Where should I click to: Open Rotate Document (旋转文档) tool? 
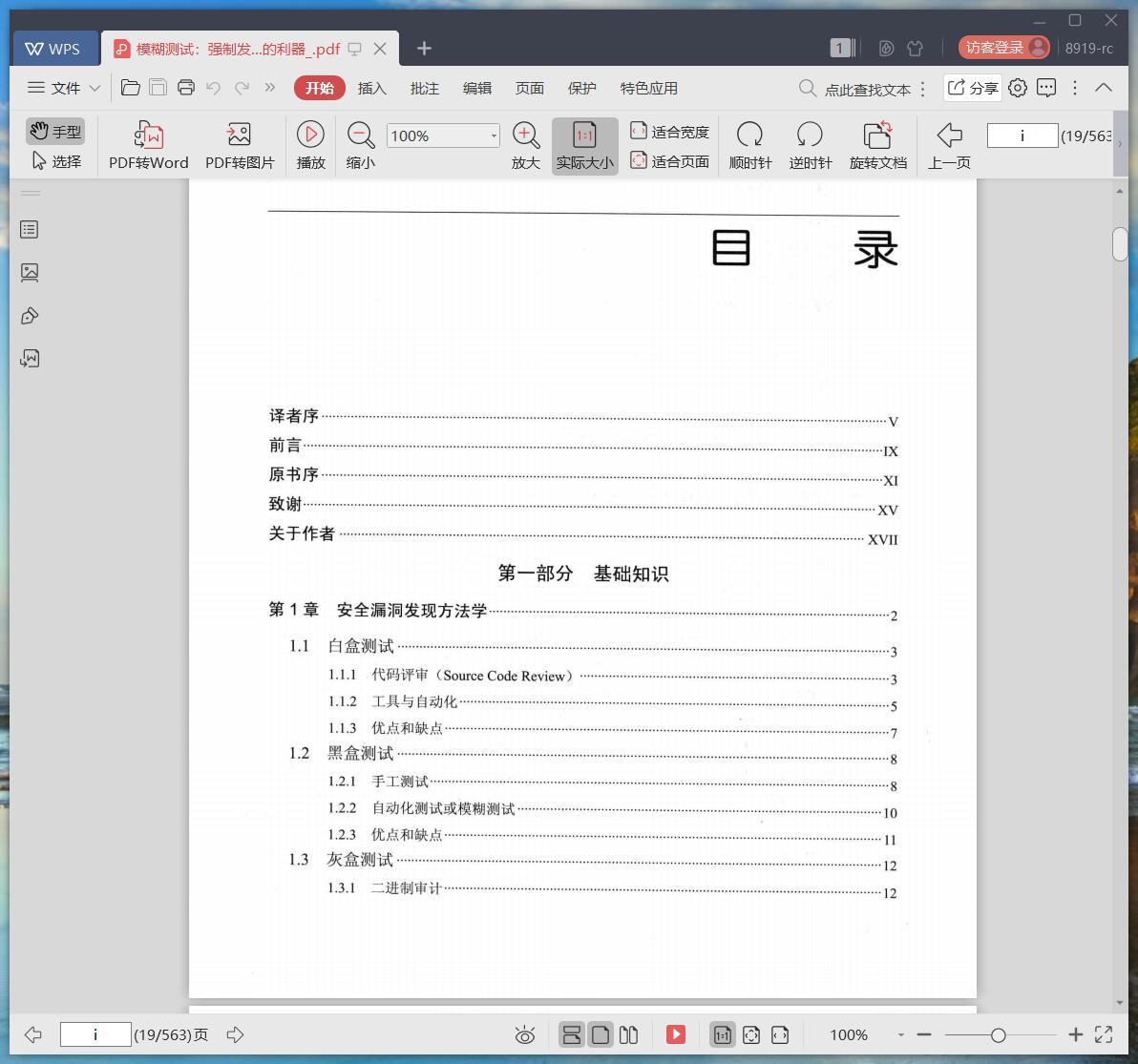click(878, 146)
